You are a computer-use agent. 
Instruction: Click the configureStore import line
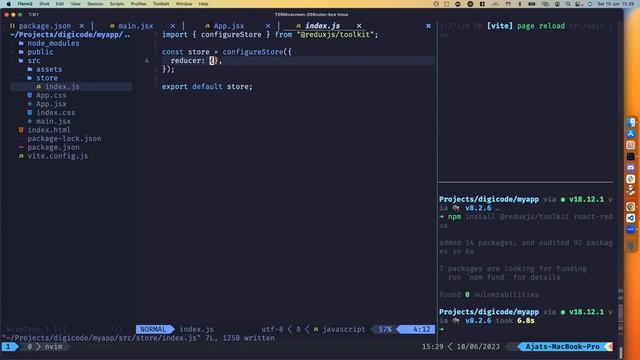tap(270, 35)
